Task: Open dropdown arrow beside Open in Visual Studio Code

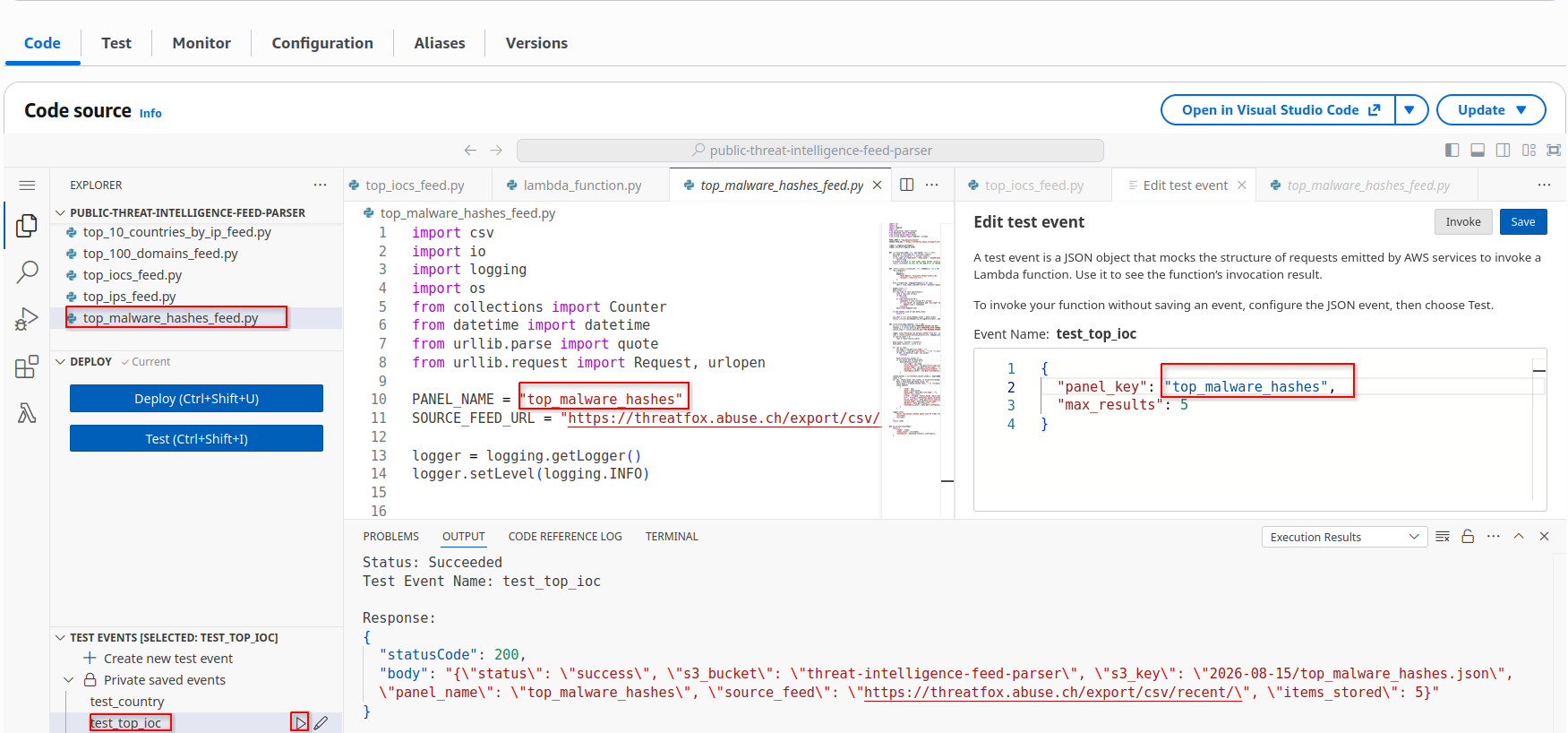Action: 1410,110
